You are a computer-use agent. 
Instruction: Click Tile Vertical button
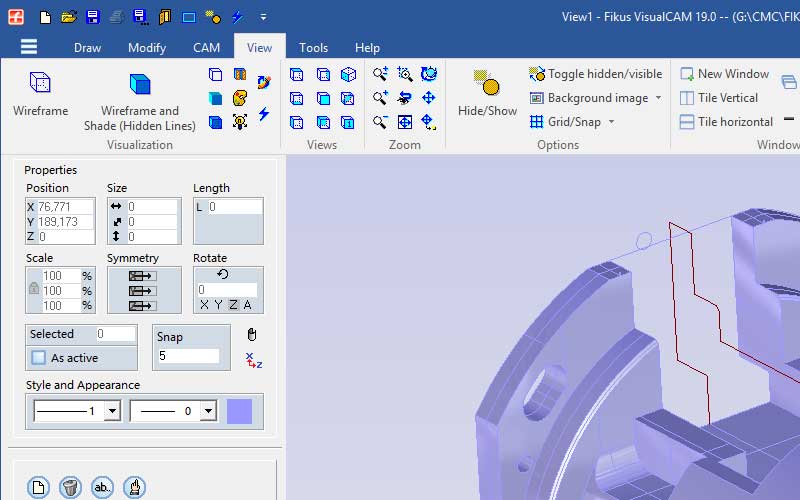718,98
